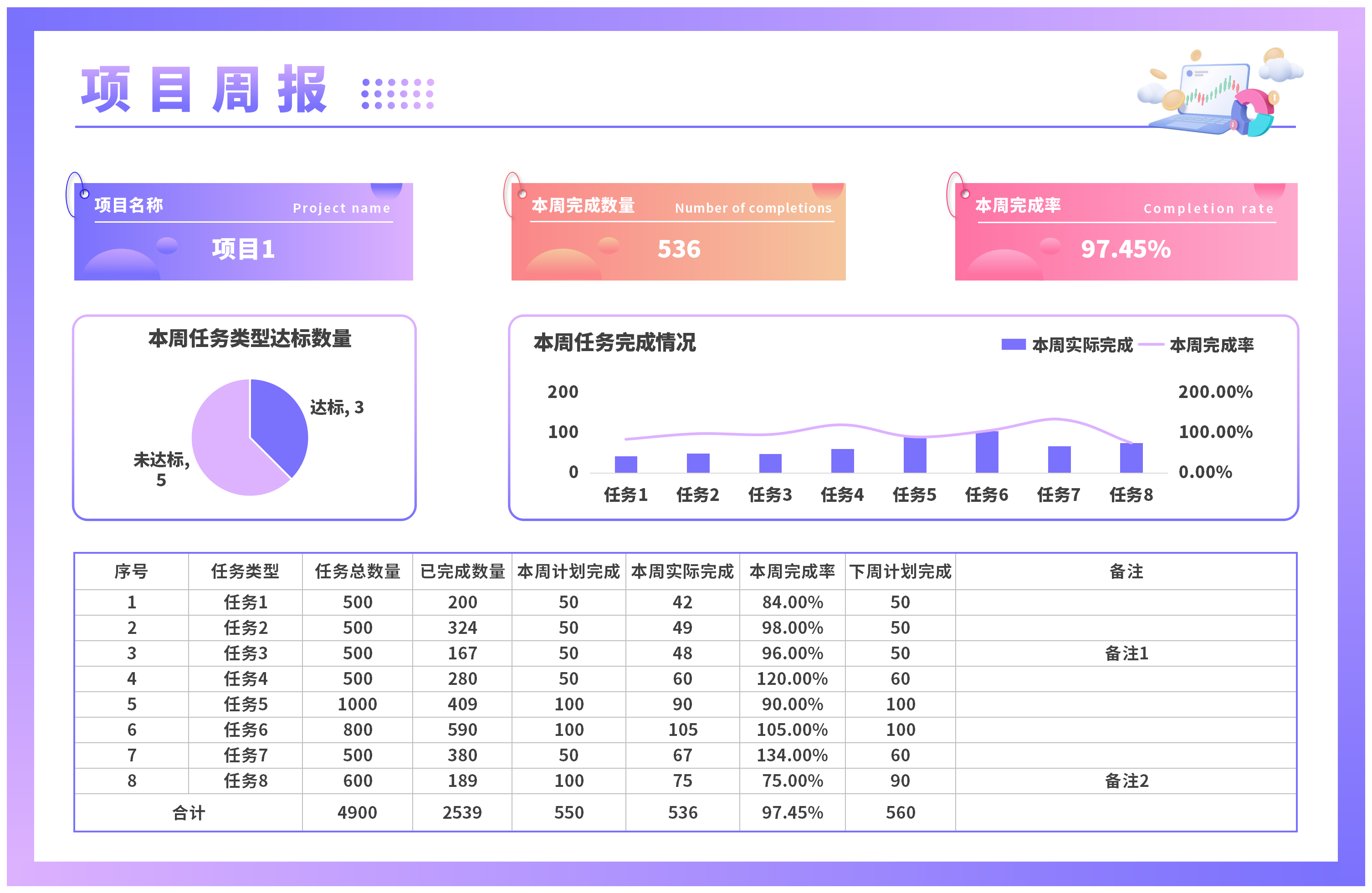Select the 项目周报 title text

point(205,89)
